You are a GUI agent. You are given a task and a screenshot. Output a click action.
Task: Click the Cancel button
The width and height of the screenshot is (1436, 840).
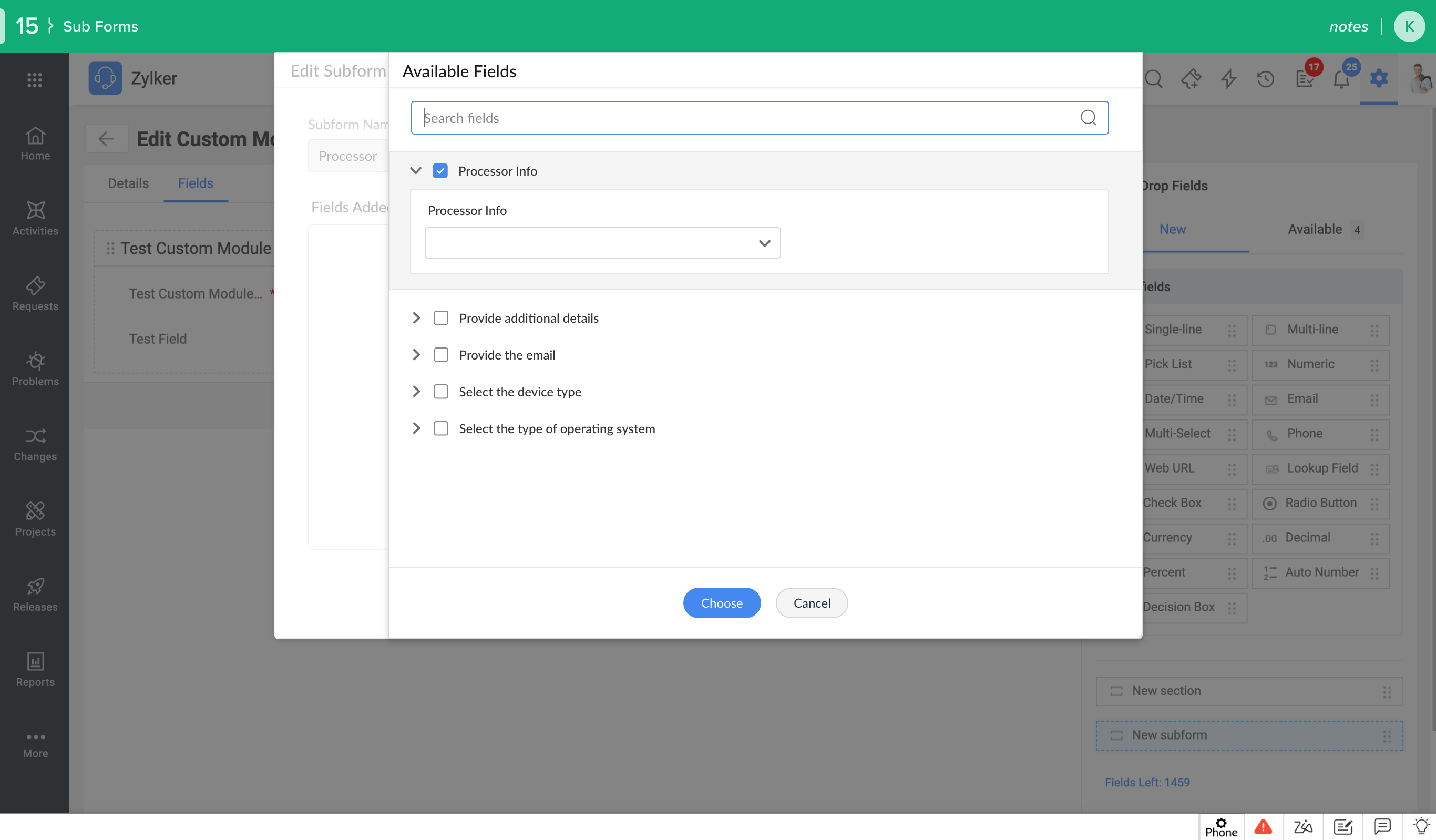pos(812,603)
